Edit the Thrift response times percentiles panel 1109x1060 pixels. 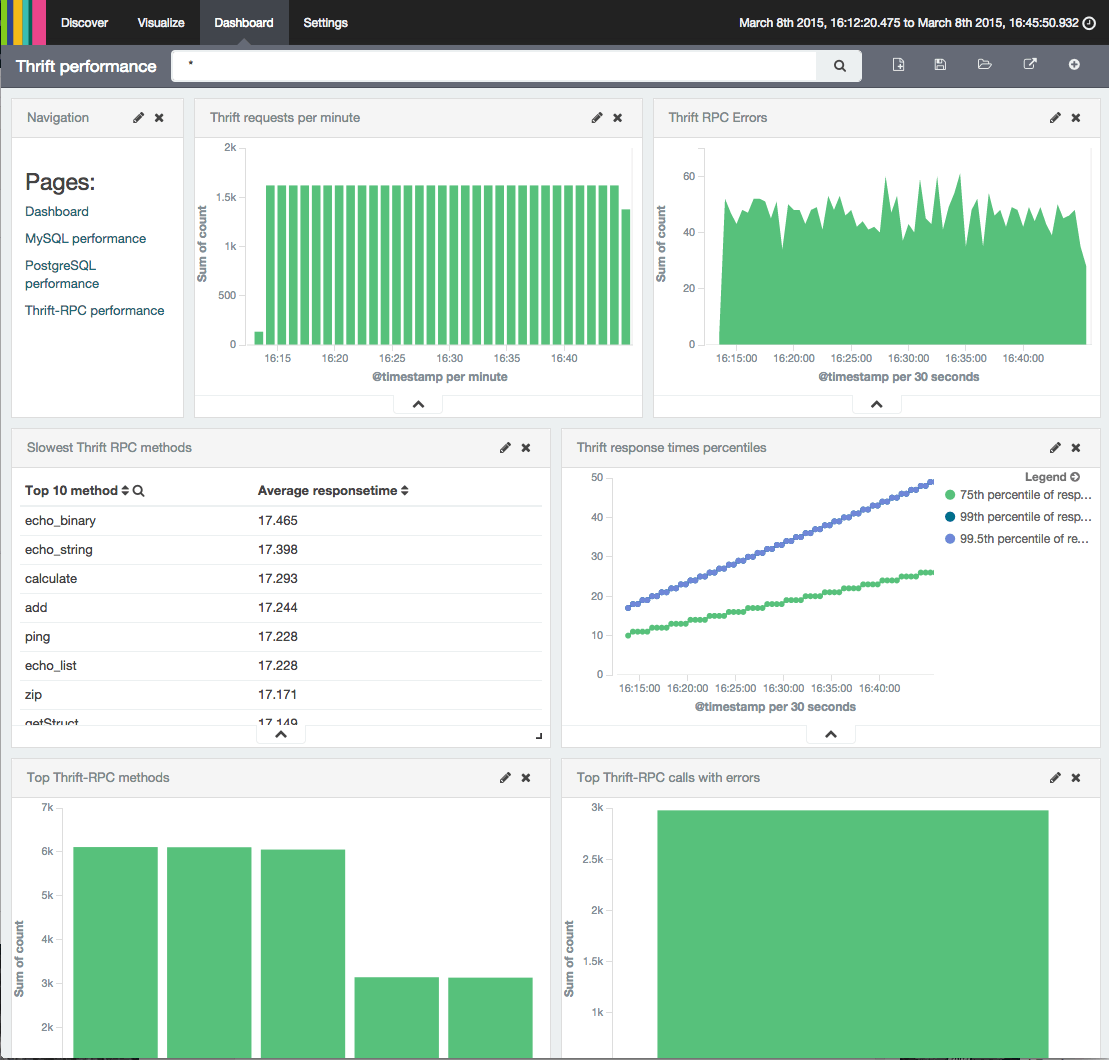[x=1055, y=448]
